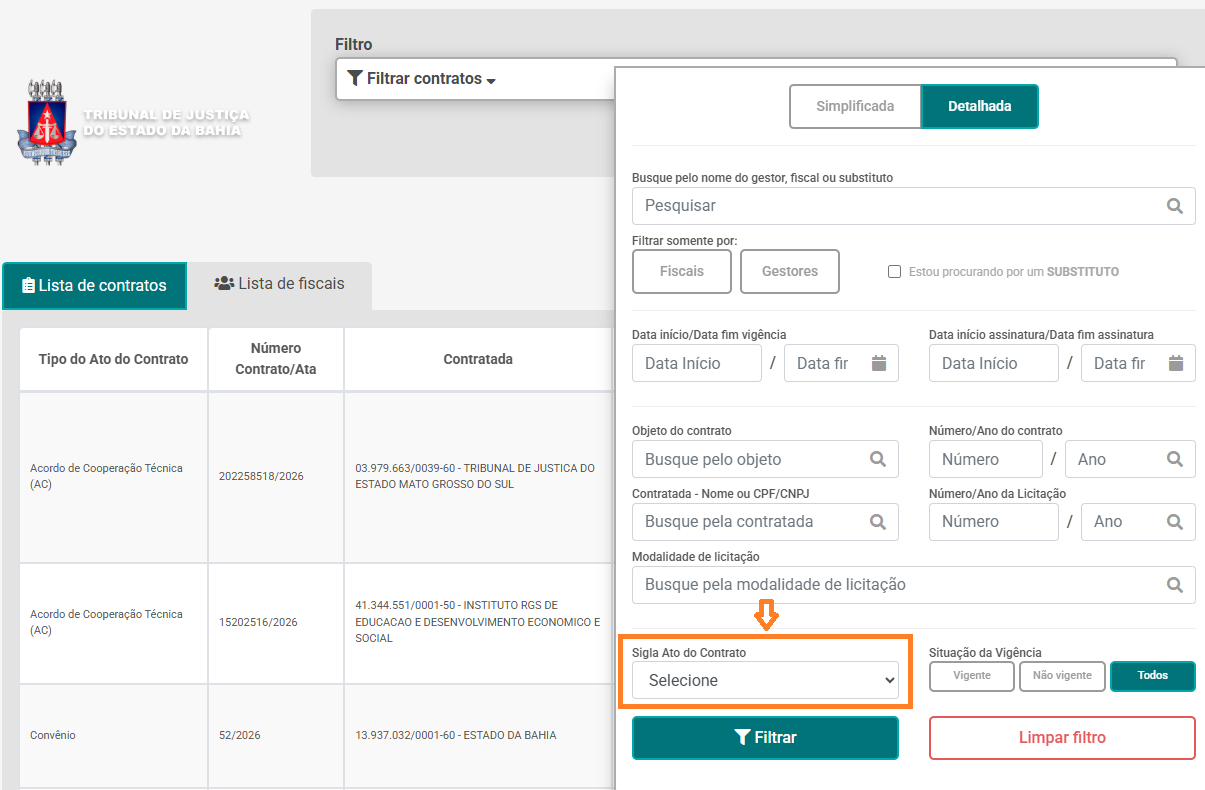Click magnifier icon in Objeto do contrato field
The image size is (1205, 790).
click(x=877, y=459)
